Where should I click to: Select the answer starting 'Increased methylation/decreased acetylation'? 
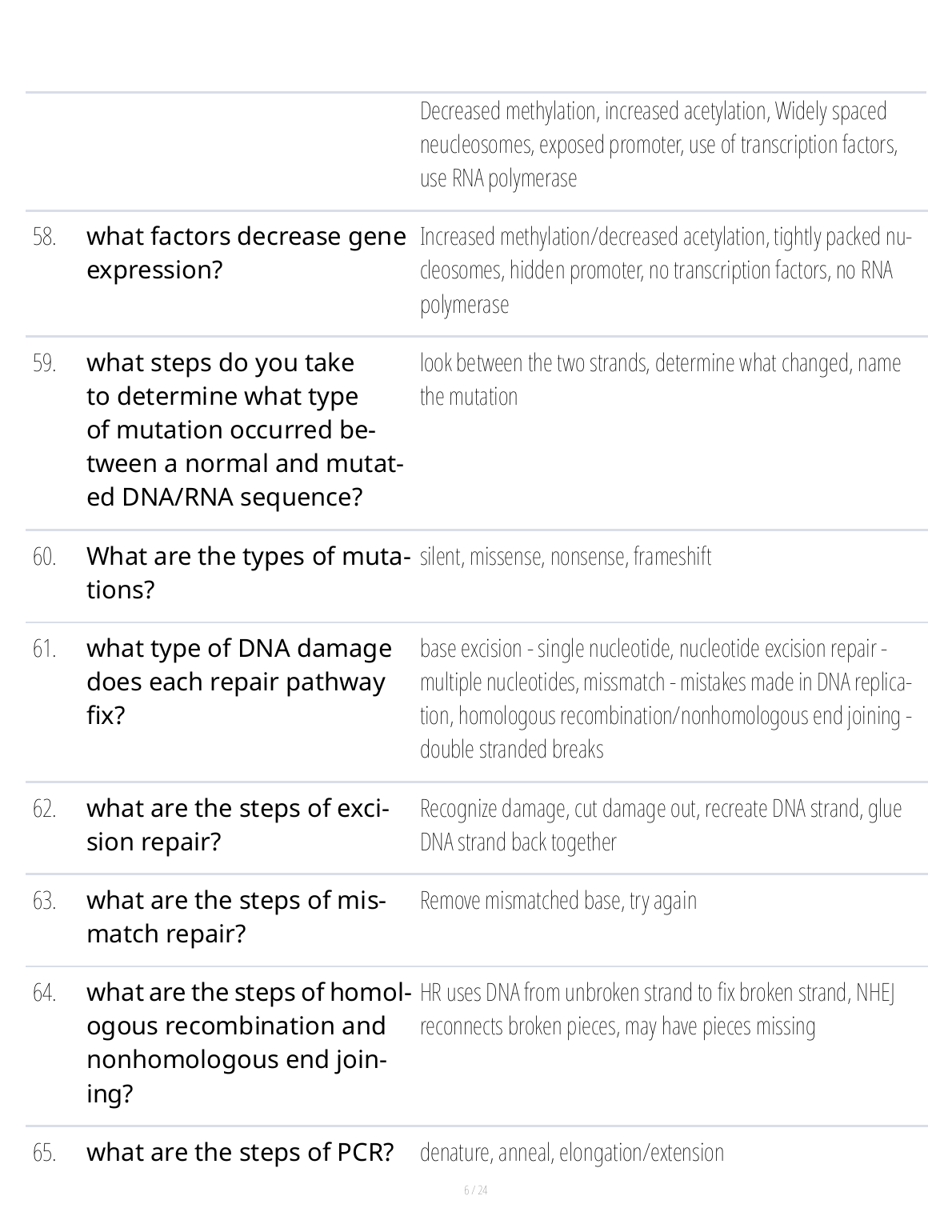click(x=664, y=270)
